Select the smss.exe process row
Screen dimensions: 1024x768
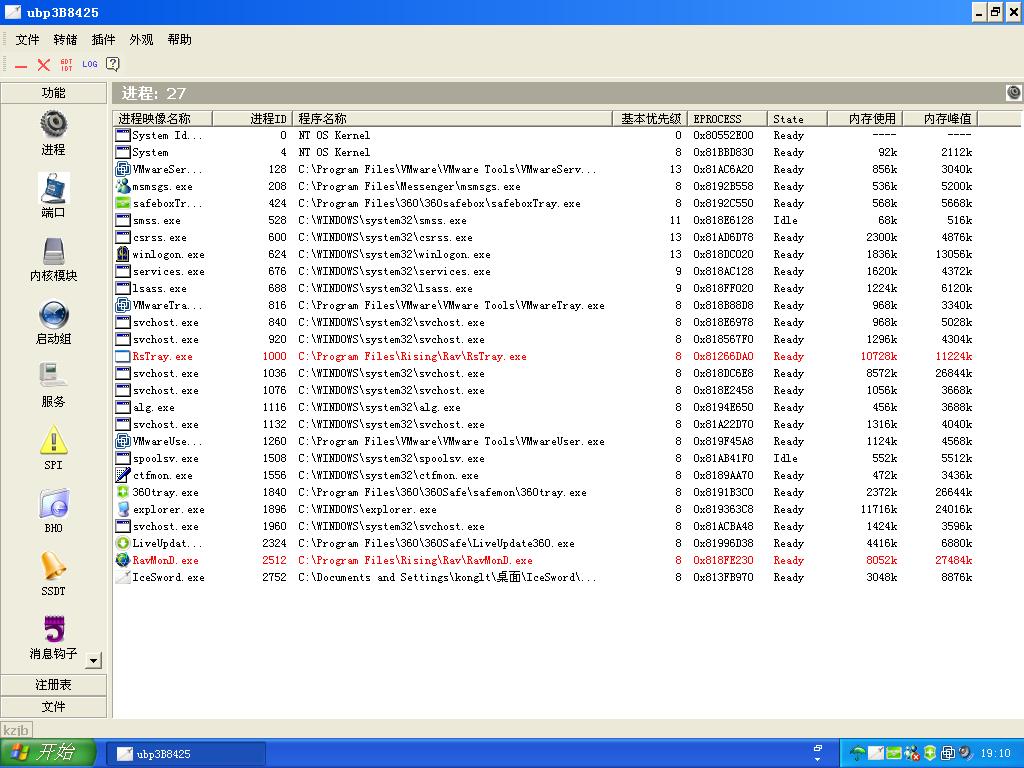[545, 220]
